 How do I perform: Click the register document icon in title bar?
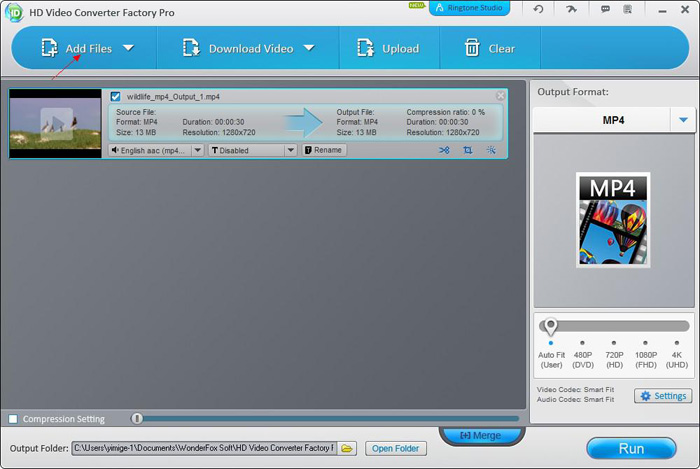tap(627, 9)
